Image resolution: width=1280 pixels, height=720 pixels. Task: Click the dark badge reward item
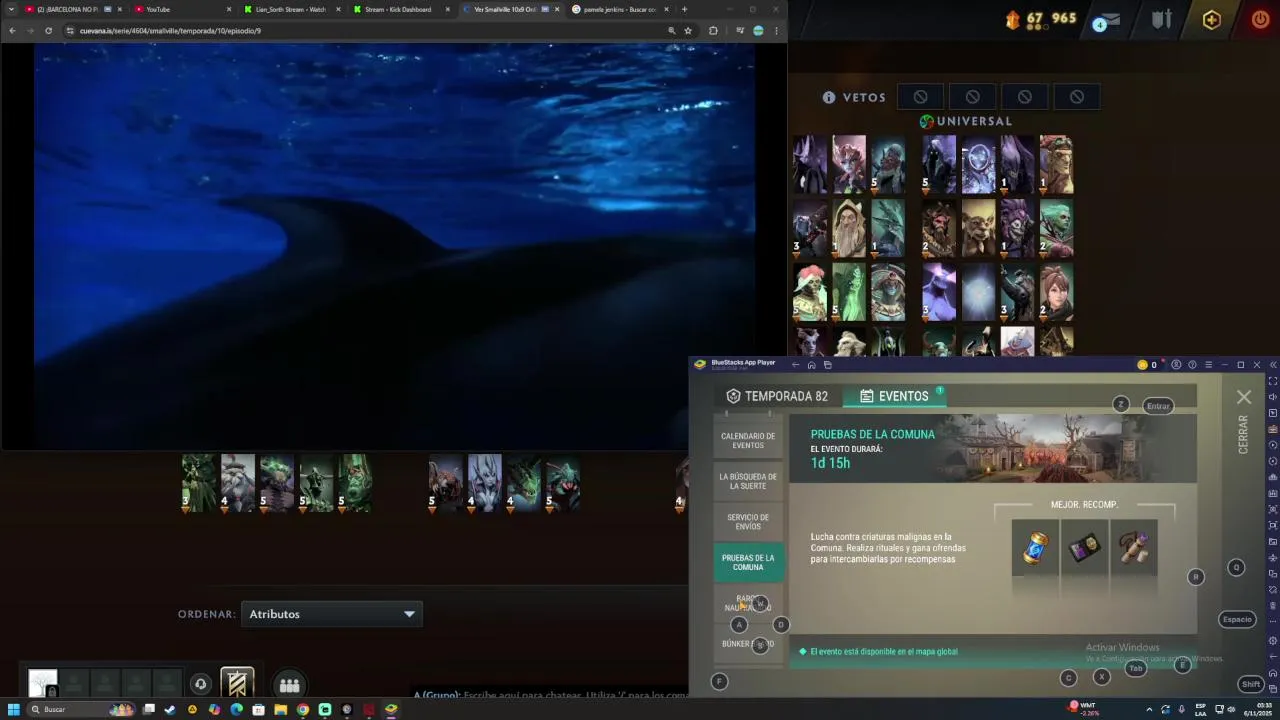1085,547
